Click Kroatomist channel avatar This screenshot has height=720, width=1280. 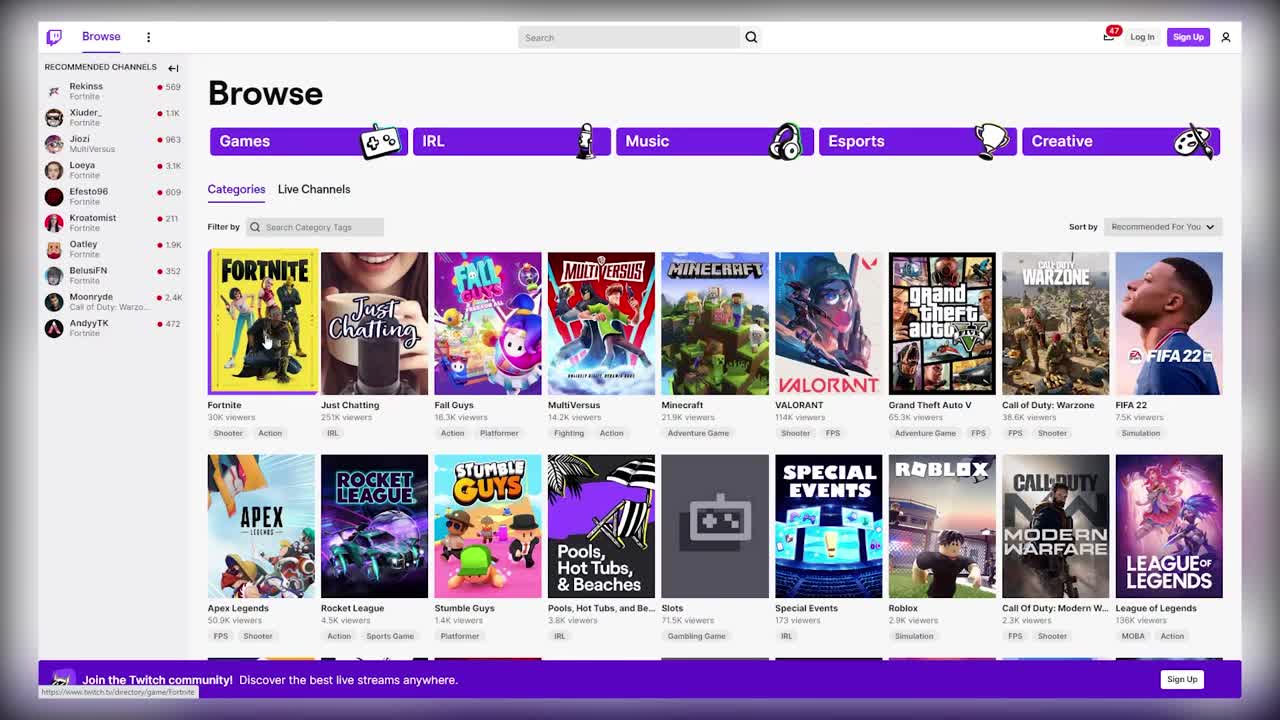[54, 222]
